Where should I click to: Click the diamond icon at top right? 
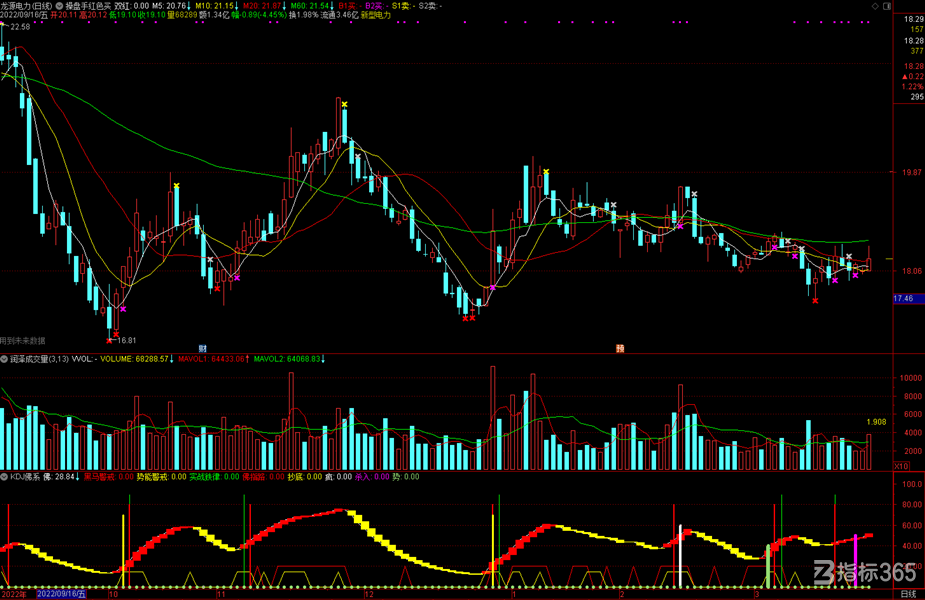coord(875,6)
